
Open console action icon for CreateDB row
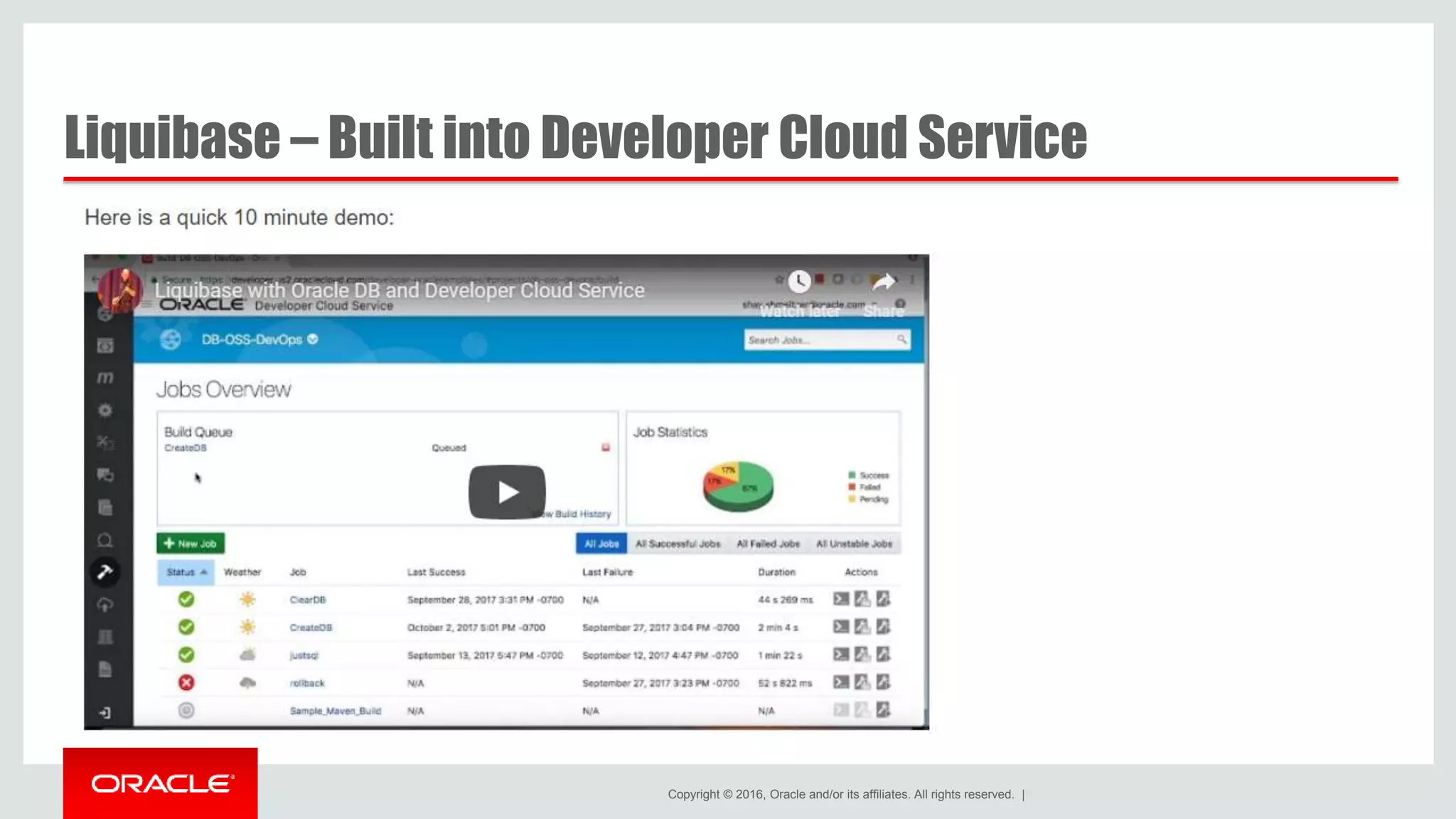pyautogui.click(x=841, y=626)
